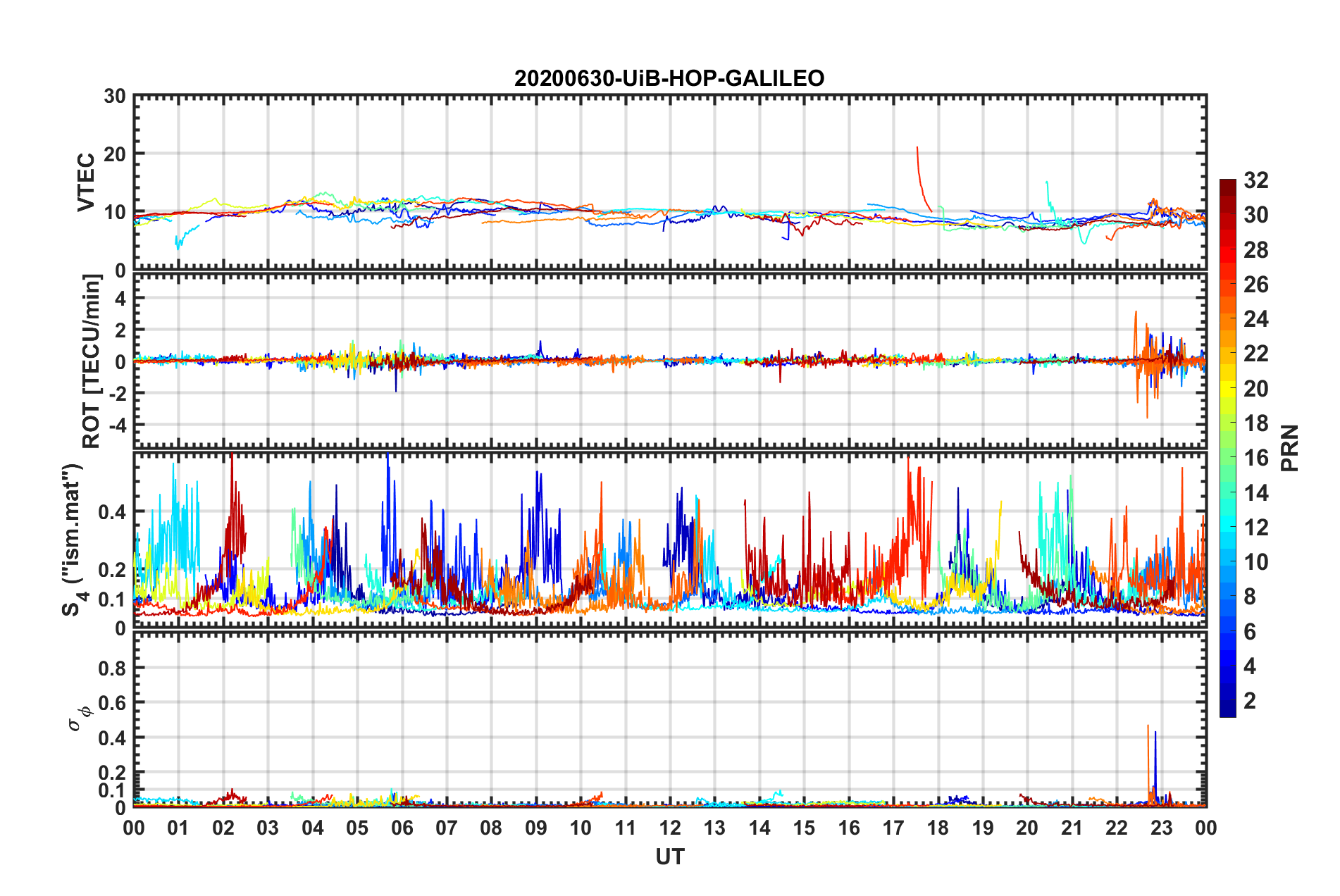The height and width of the screenshot is (896, 1340).
Task: Click inside the sigma-phi plot panel
Action: click(x=670, y=719)
